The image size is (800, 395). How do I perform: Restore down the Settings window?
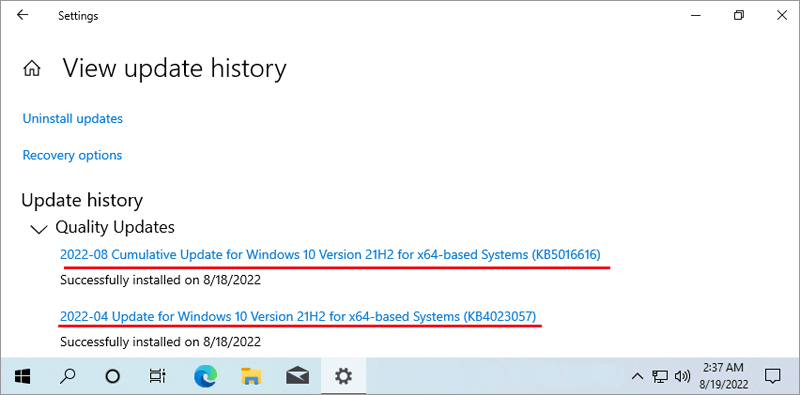coord(738,15)
